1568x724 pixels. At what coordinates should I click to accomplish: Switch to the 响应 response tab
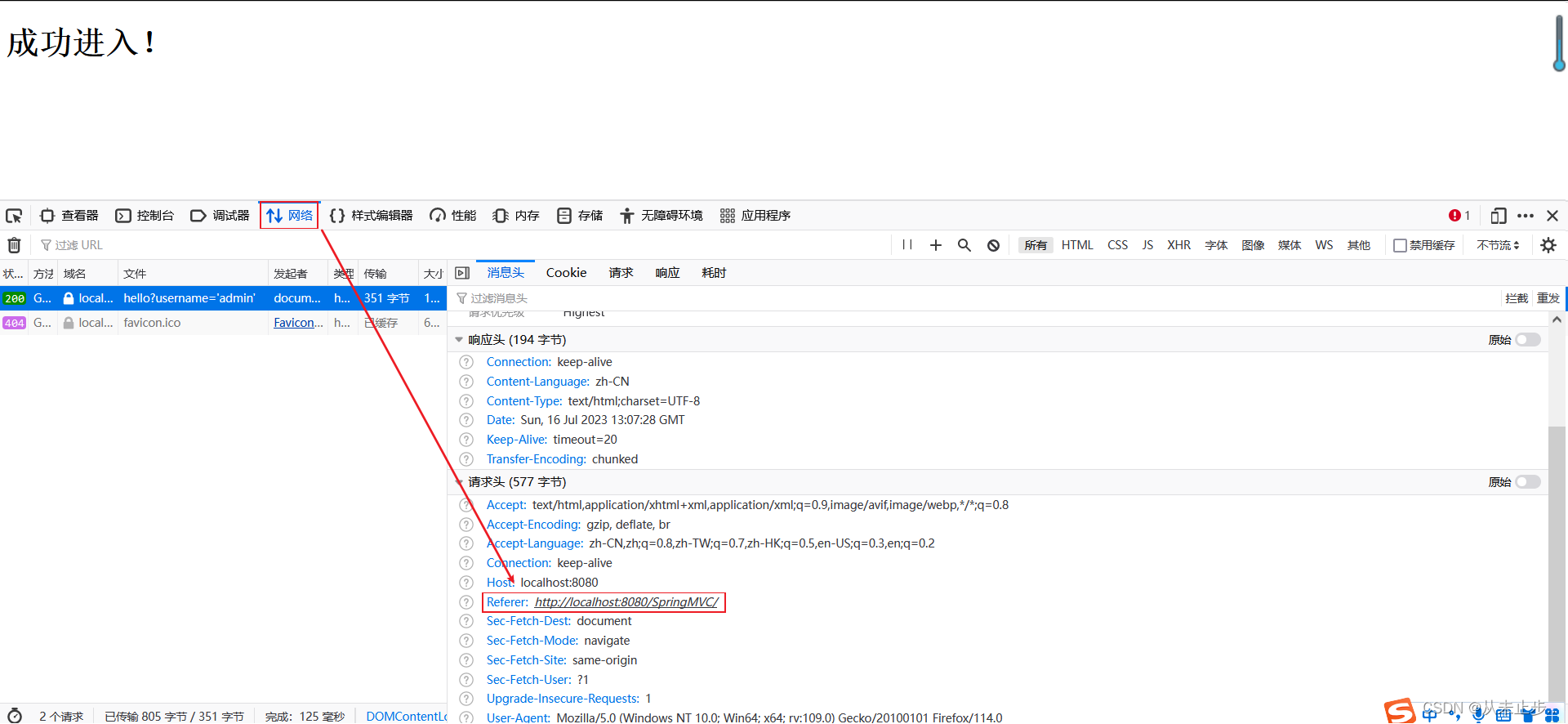pos(667,273)
